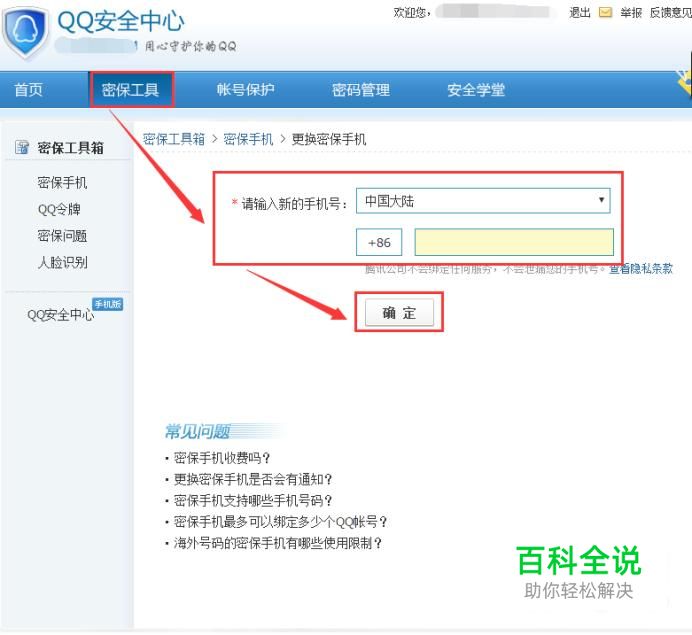The height and width of the screenshot is (635, 692).
Task: Open FAQ 更换密保手机是否会有通知？
Action: pyautogui.click(x=253, y=479)
